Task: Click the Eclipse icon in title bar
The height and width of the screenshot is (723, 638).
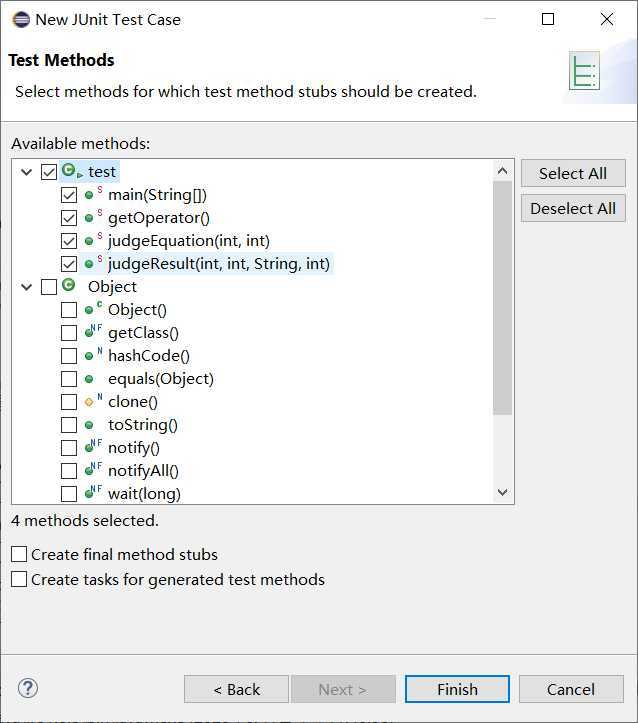Action: click(20, 19)
